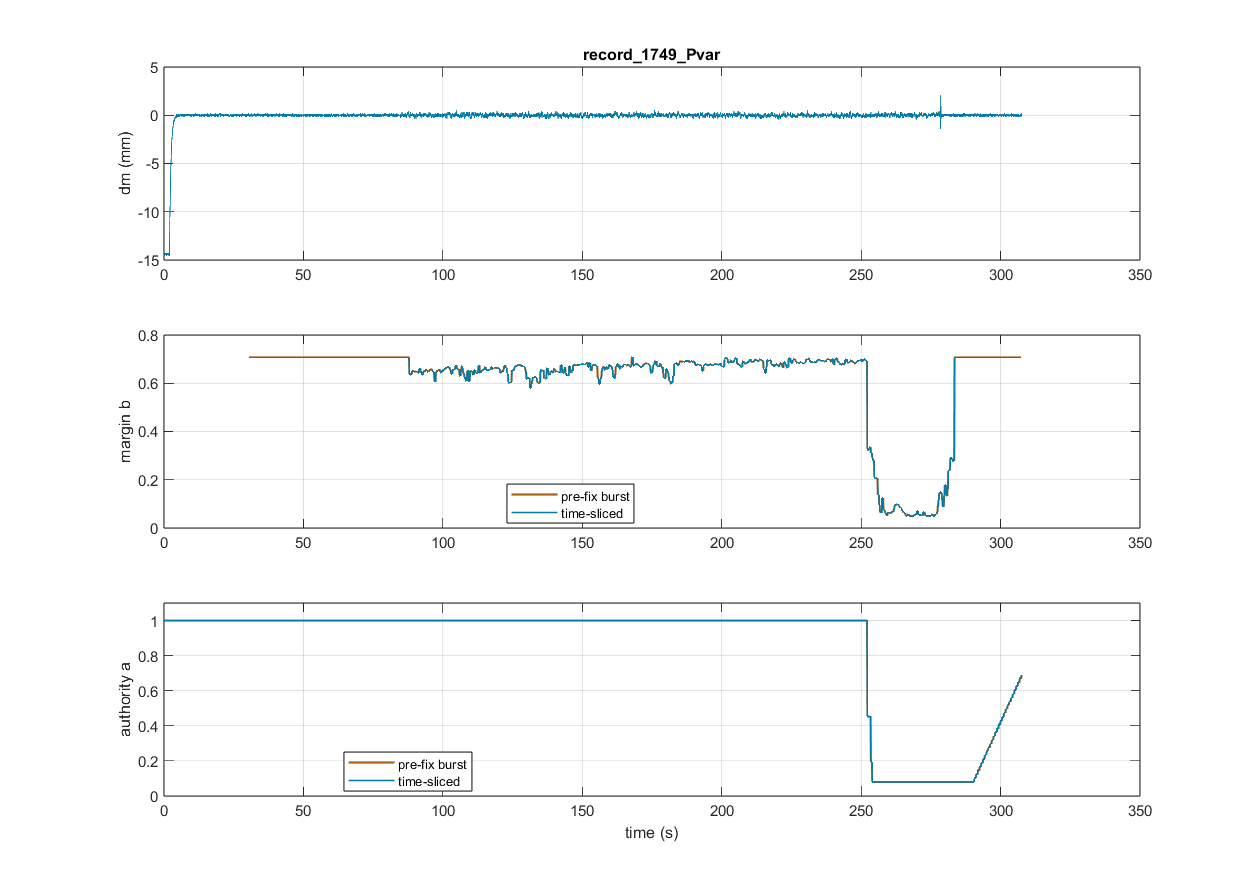Select the 0.4 tick on the margin b axis
Image resolution: width=1260 pixels, height=894 pixels.
pos(148,432)
